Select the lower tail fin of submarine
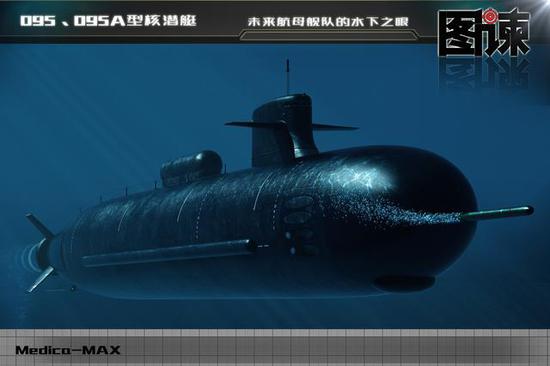The width and height of the screenshot is (550, 366). point(41,279)
